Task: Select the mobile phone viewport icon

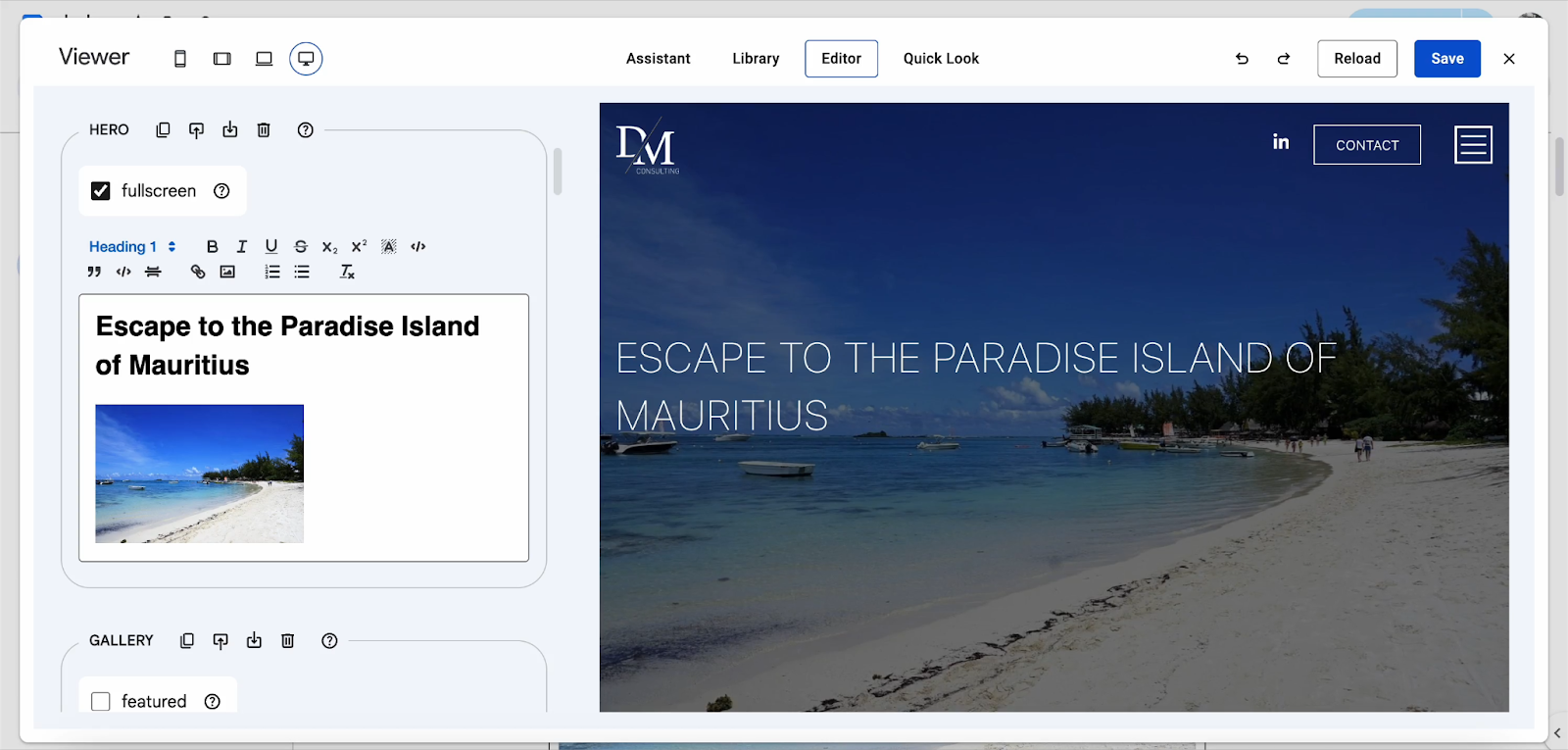Action: pos(180,59)
